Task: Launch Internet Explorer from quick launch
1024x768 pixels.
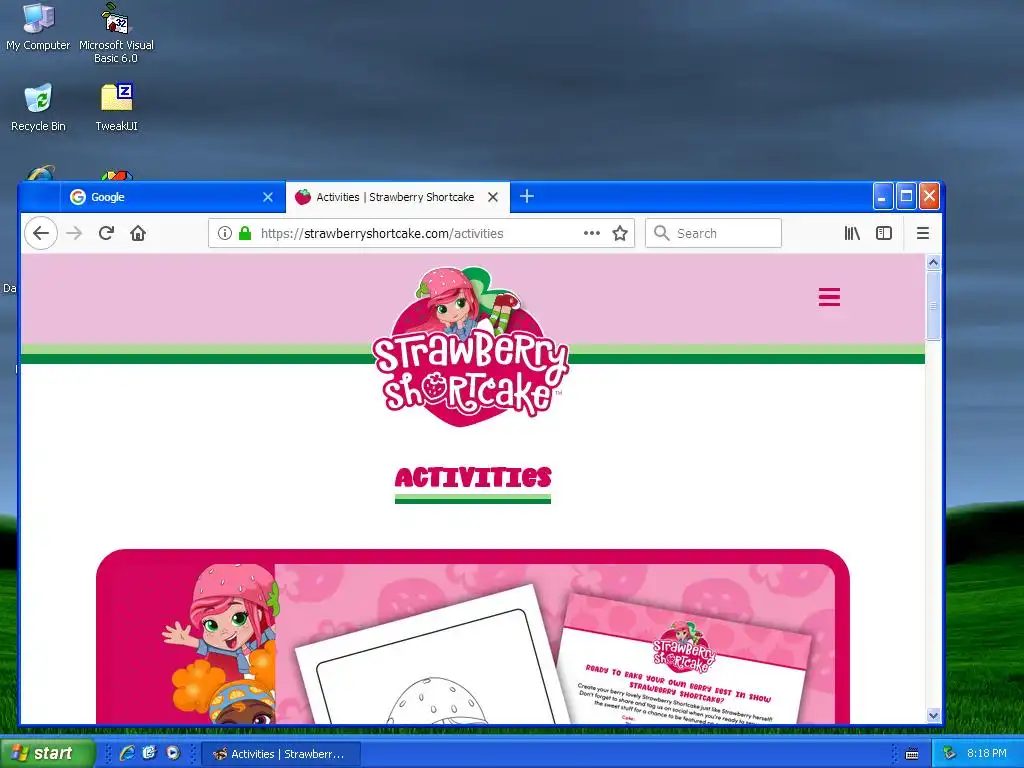Action: (127, 753)
